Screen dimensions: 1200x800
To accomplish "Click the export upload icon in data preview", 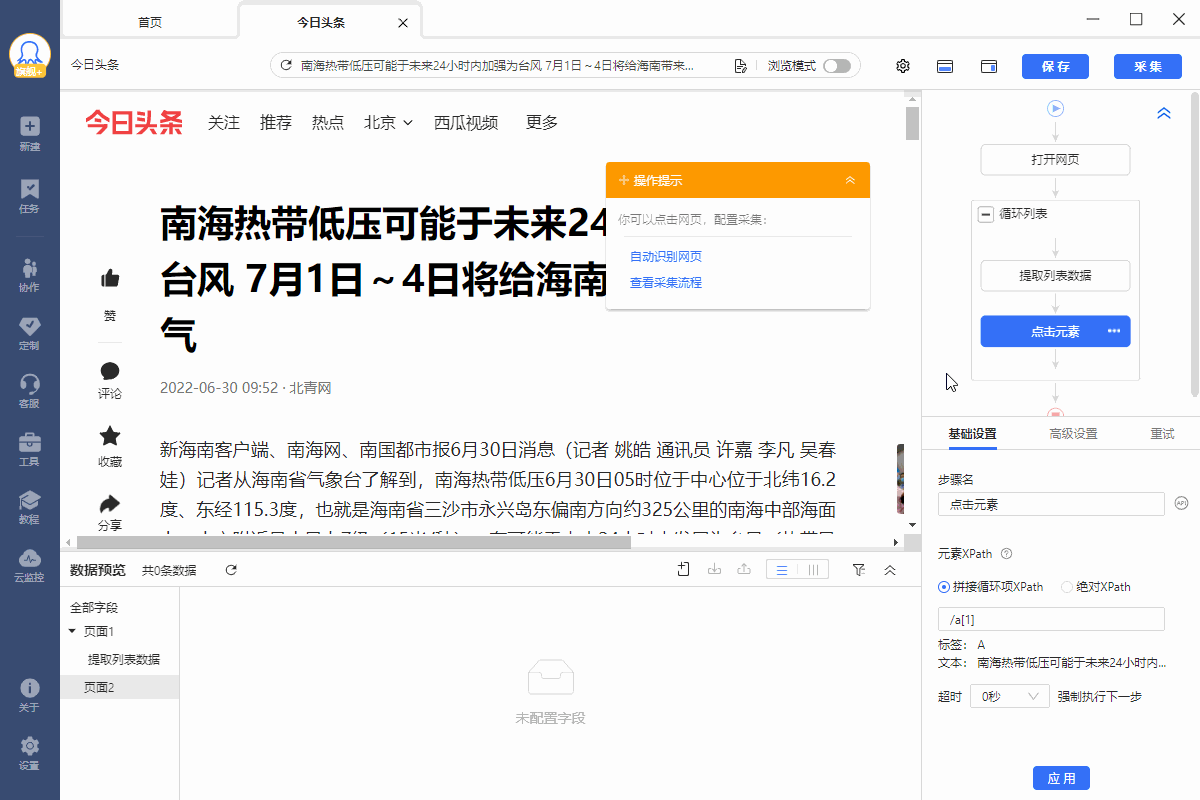I will (x=744, y=569).
